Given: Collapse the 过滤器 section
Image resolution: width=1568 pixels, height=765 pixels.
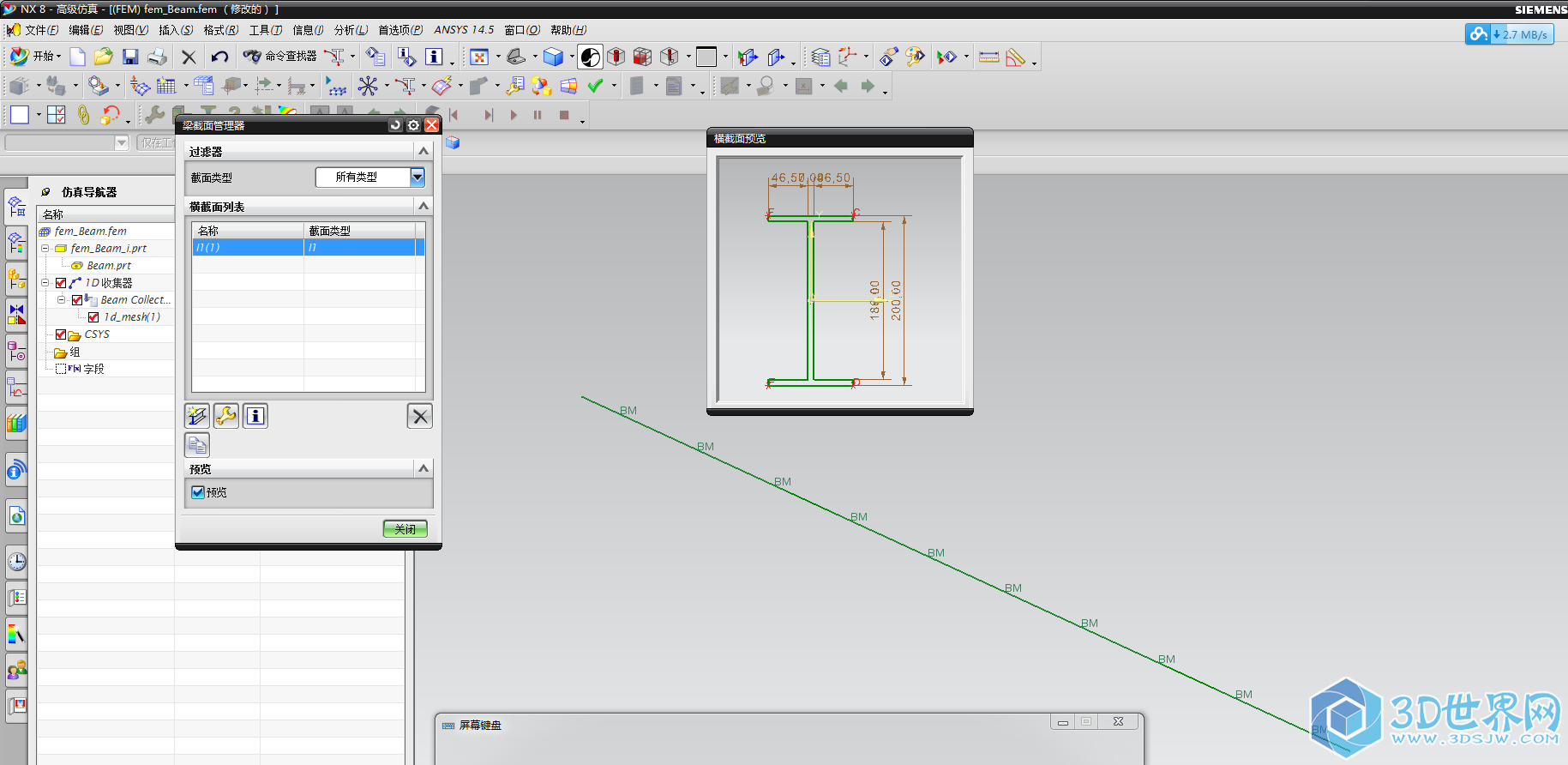Looking at the screenshot, I should tap(424, 151).
